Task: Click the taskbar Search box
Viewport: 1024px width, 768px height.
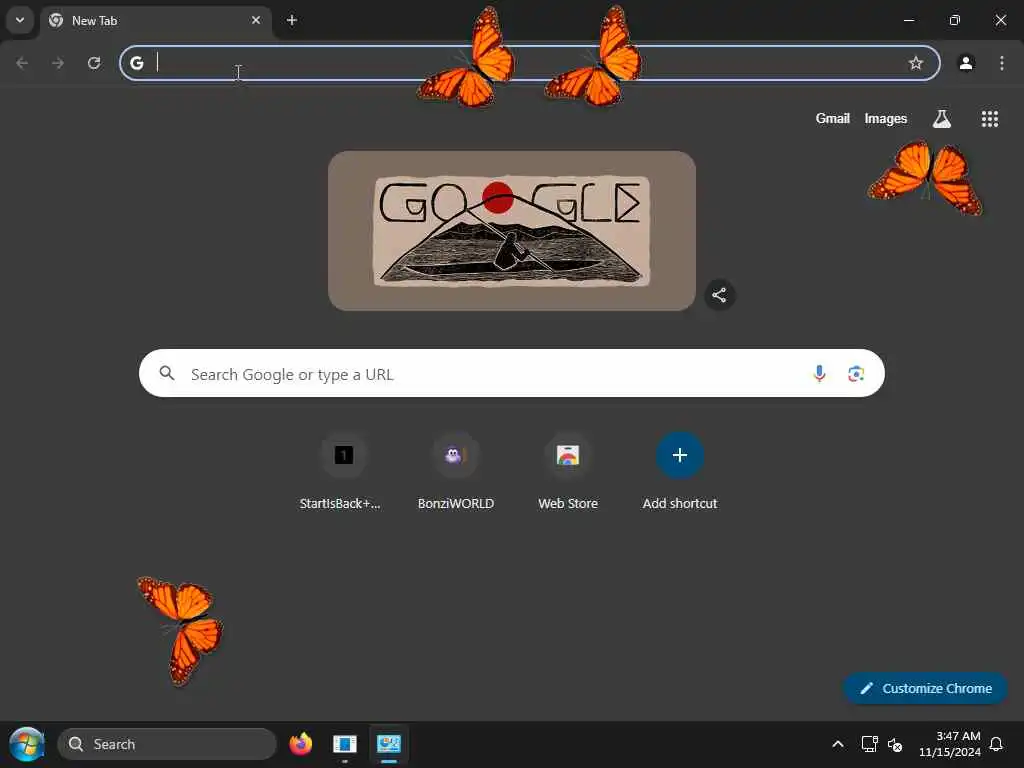Action: [x=167, y=744]
